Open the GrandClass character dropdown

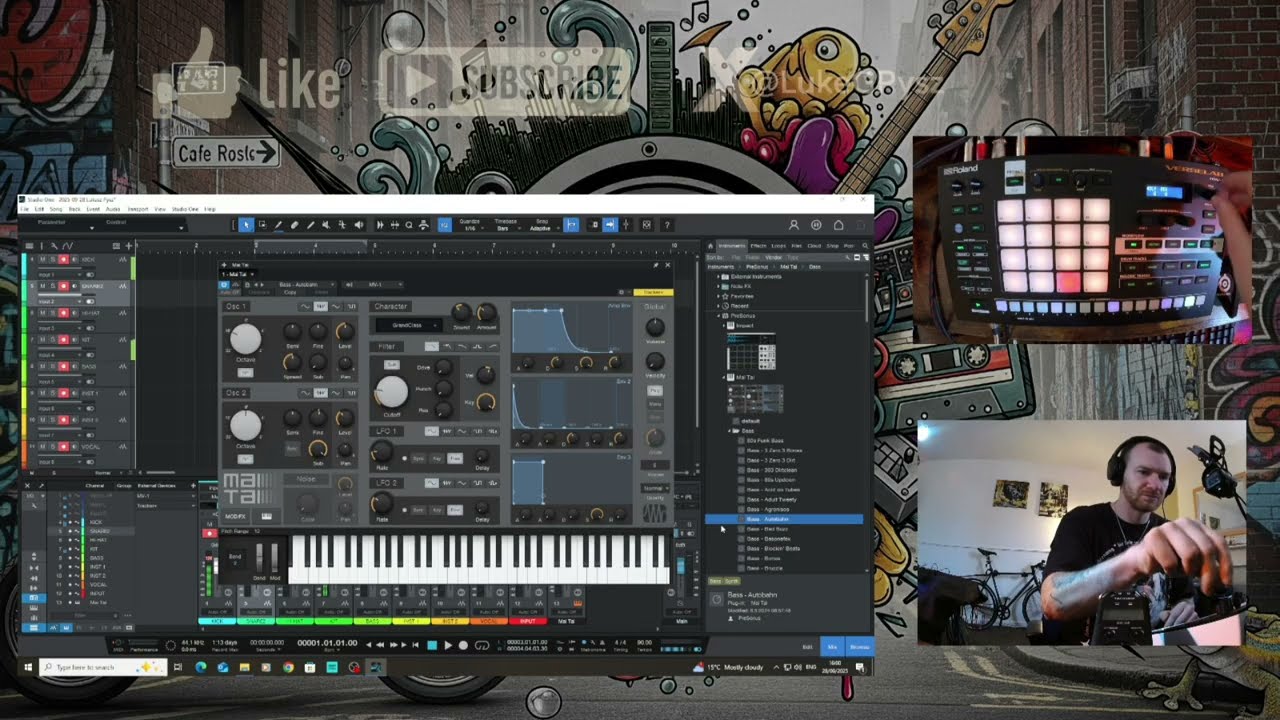[409, 325]
